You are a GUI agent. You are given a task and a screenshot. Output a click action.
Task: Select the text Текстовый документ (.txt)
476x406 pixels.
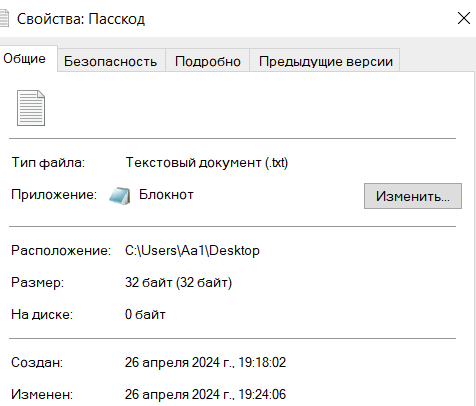207,163
